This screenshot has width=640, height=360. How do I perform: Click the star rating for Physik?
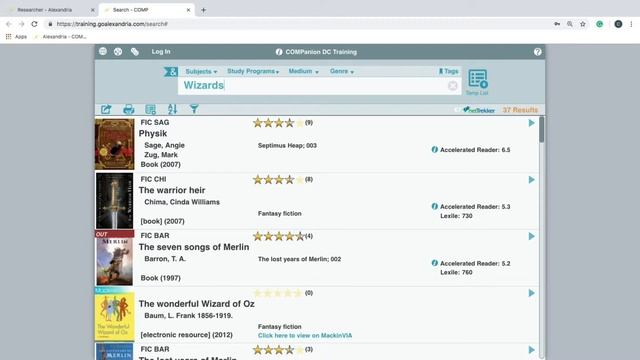coord(278,122)
